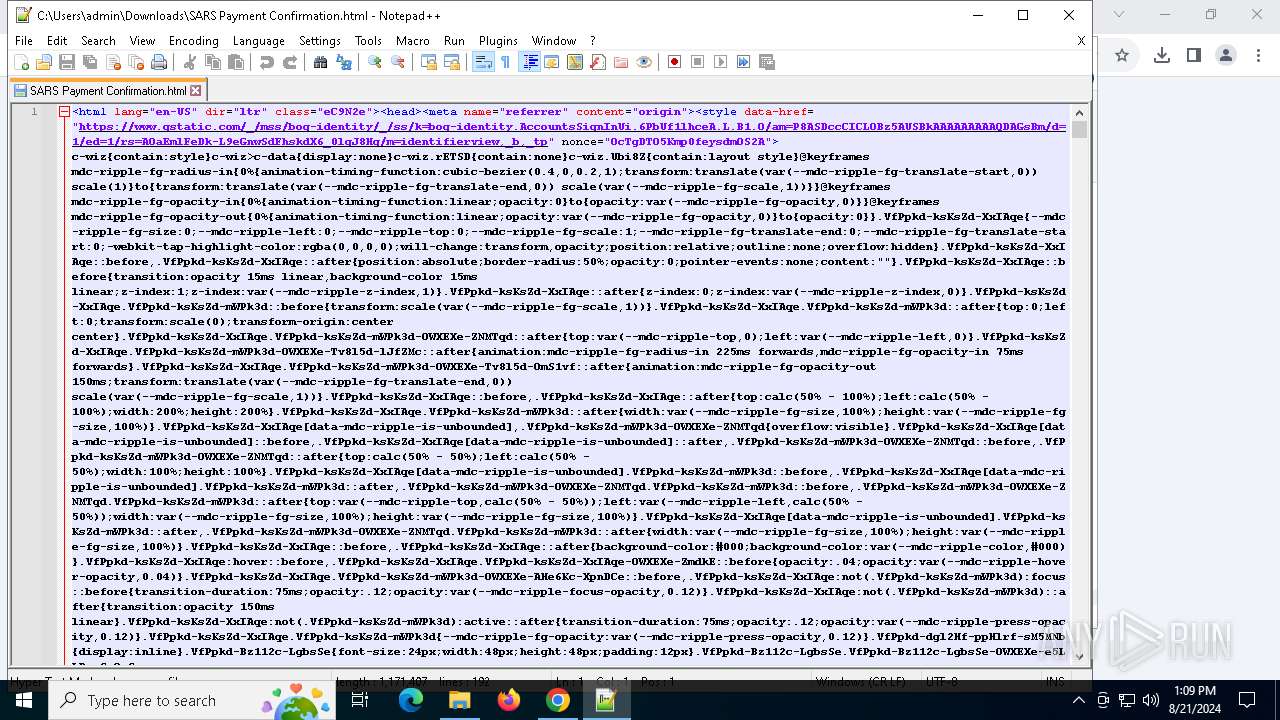
Task: Open the Plugins menu
Action: [498, 41]
